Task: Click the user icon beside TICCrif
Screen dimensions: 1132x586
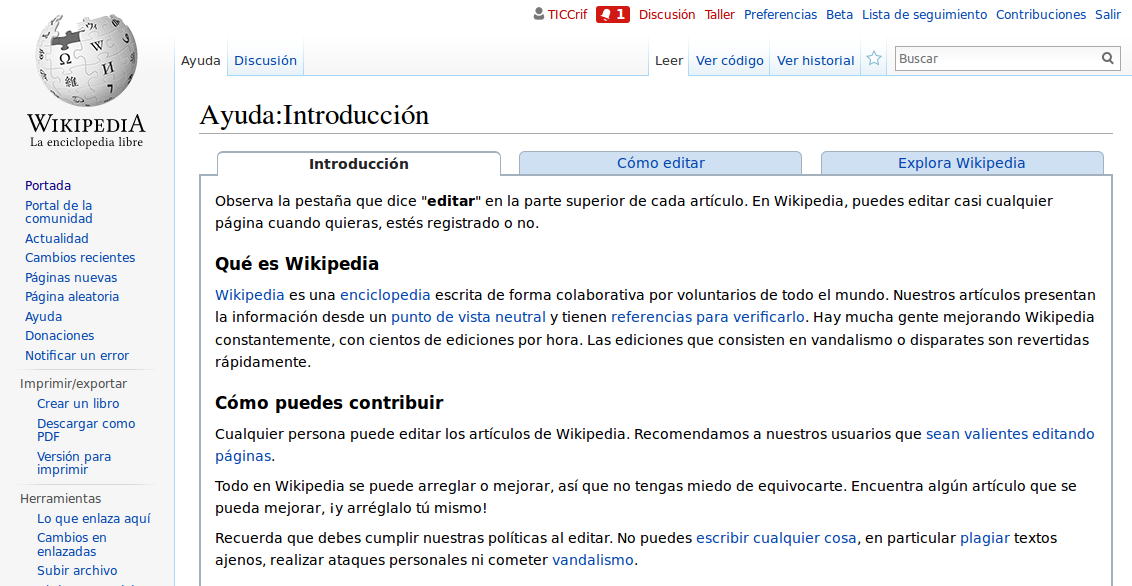Action: pyautogui.click(x=539, y=14)
